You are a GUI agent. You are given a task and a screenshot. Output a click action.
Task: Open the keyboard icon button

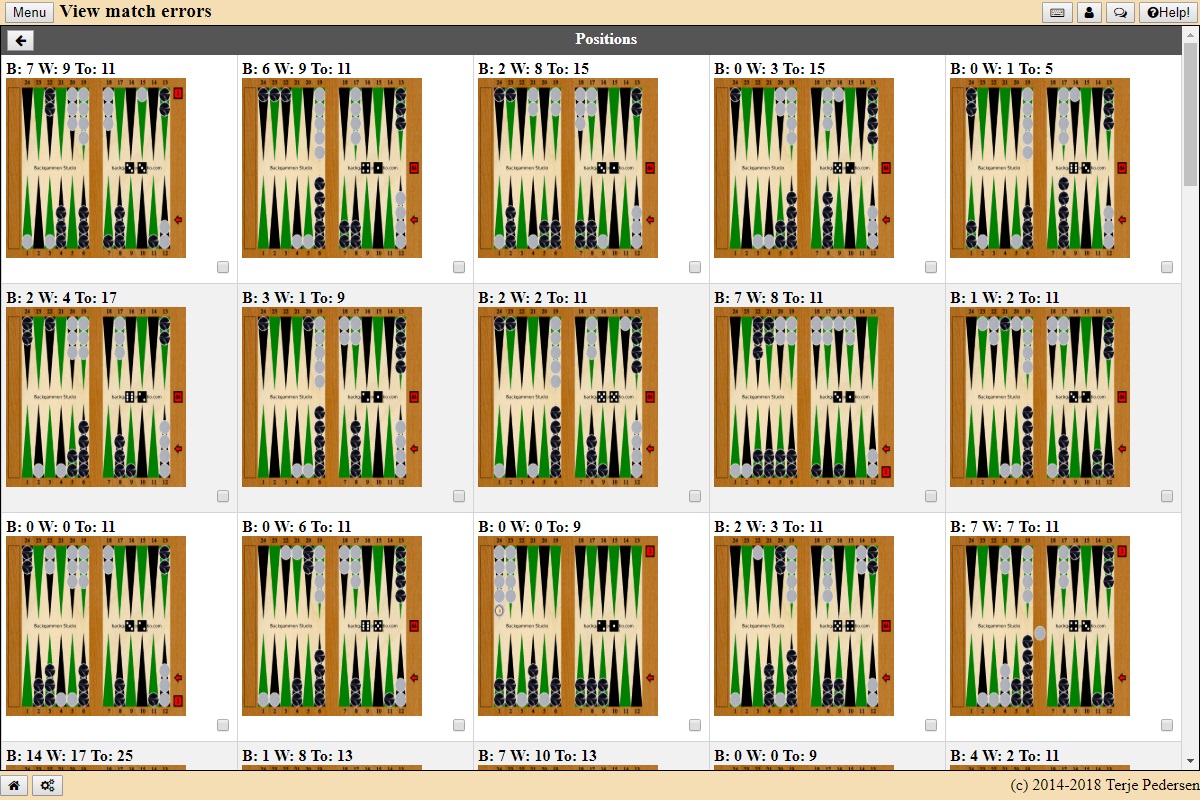tap(1057, 13)
